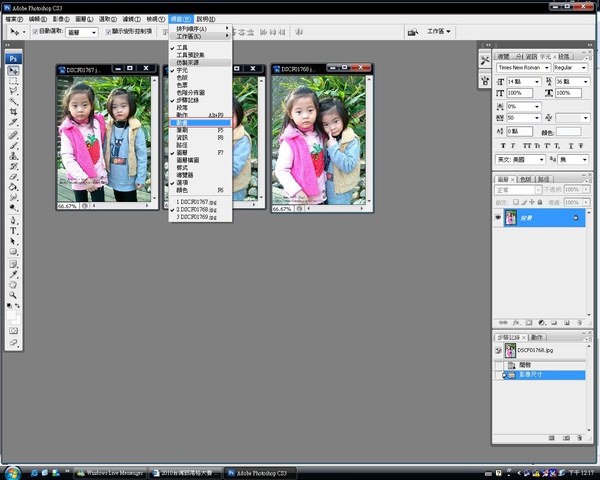Select the Zoom tool
Viewport: 600px width, 480px height.
[13, 295]
